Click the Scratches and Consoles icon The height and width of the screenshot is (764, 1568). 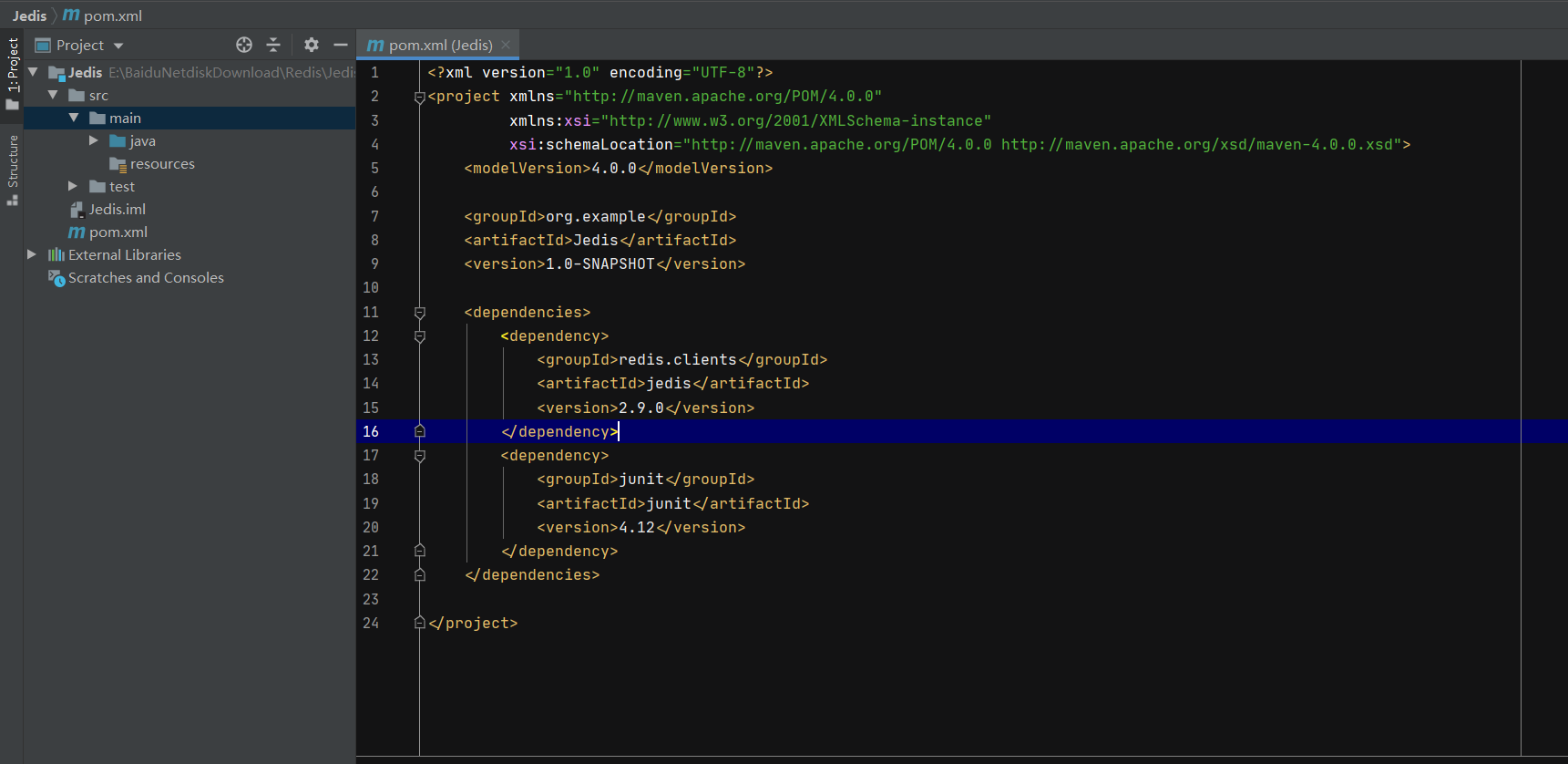tap(56, 278)
